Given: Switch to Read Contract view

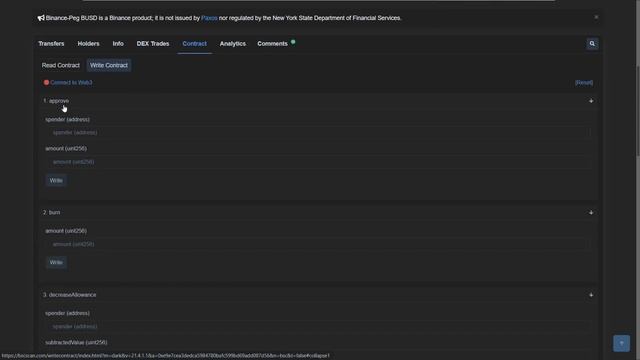Looking at the screenshot, I should point(60,65).
